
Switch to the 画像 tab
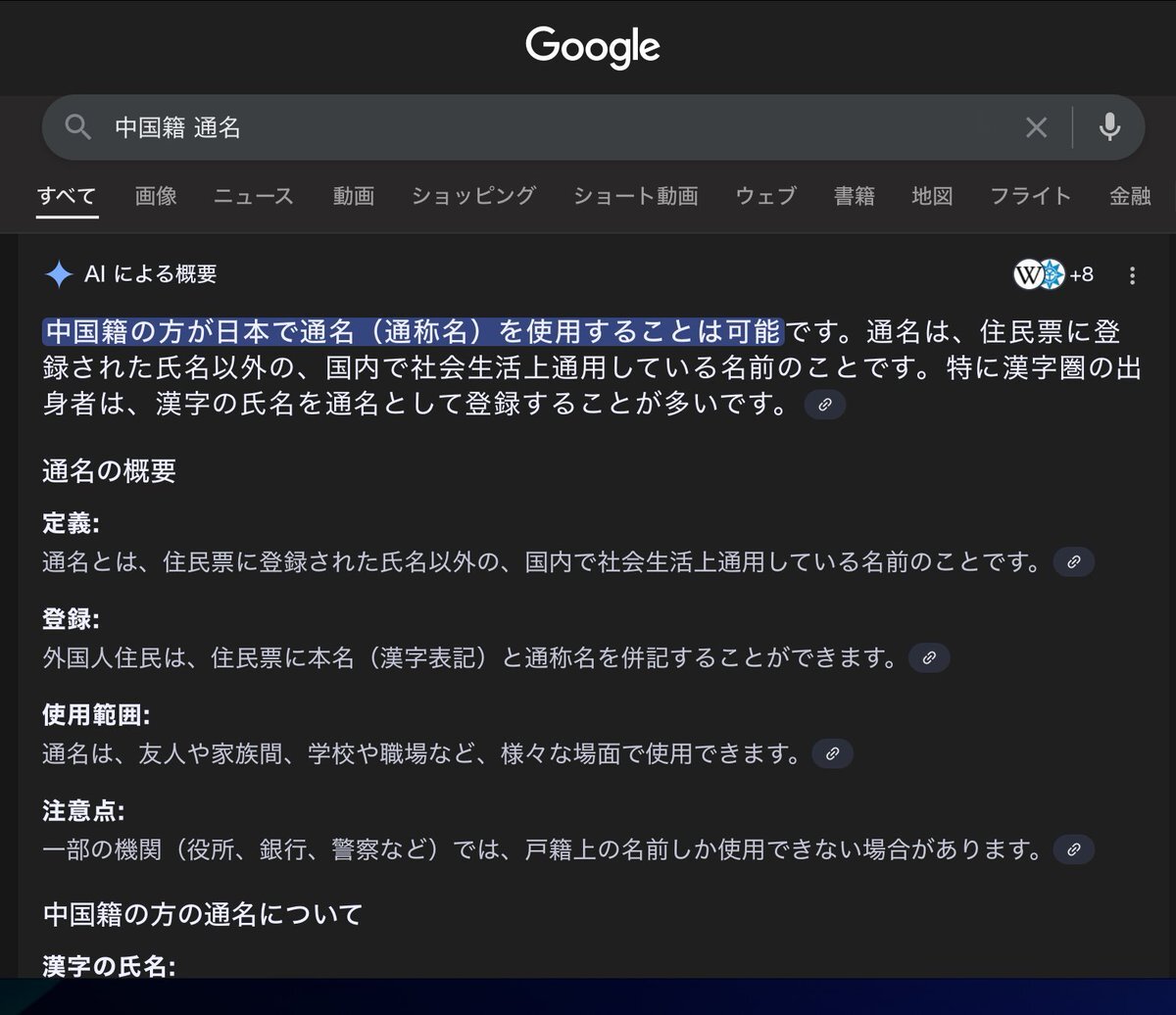[156, 196]
